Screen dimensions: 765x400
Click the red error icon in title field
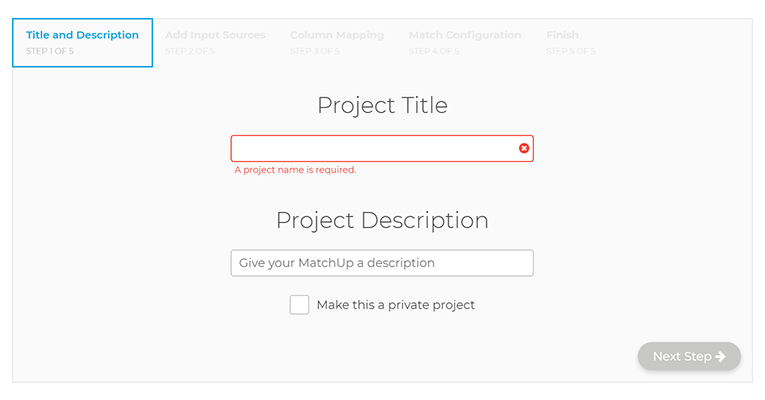click(x=524, y=148)
